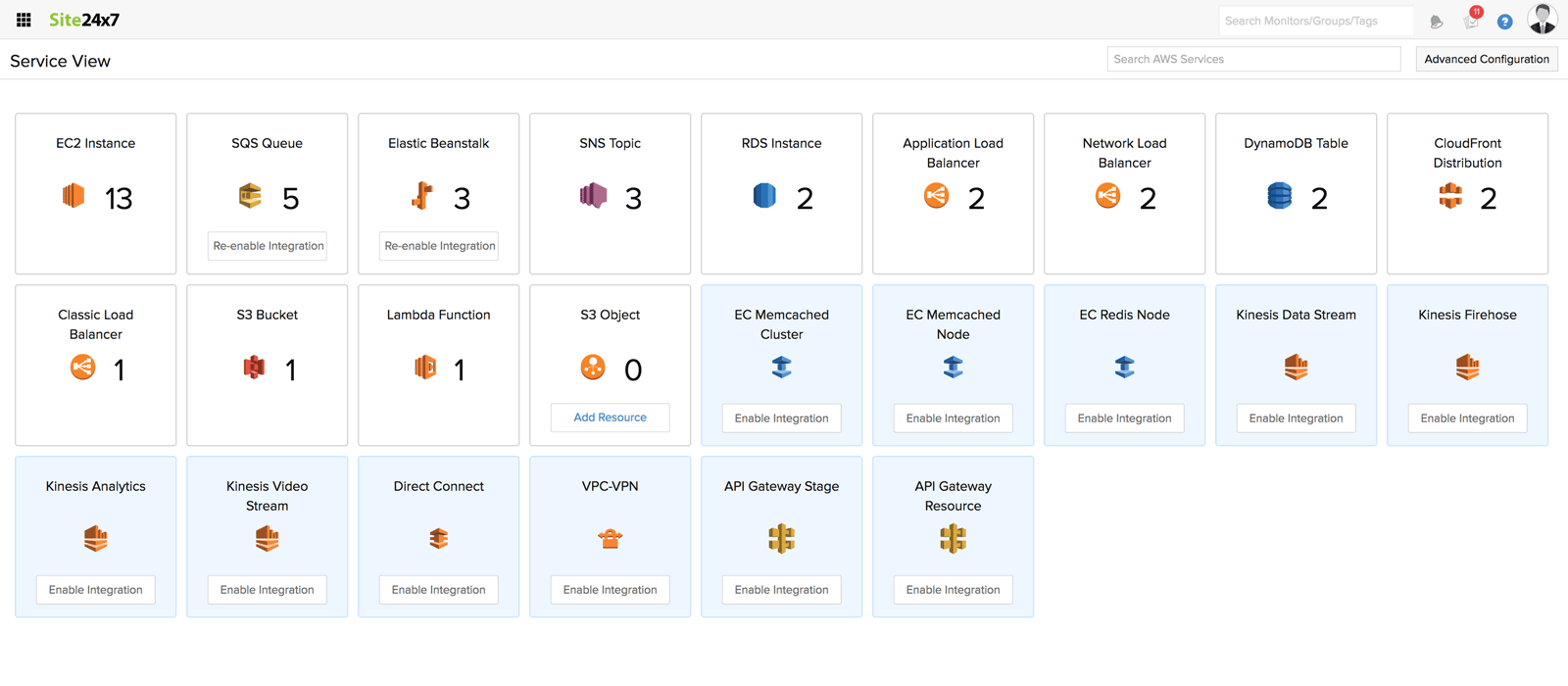
Task: Click the CloudFront Distribution icon
Action: point(1450,196)
